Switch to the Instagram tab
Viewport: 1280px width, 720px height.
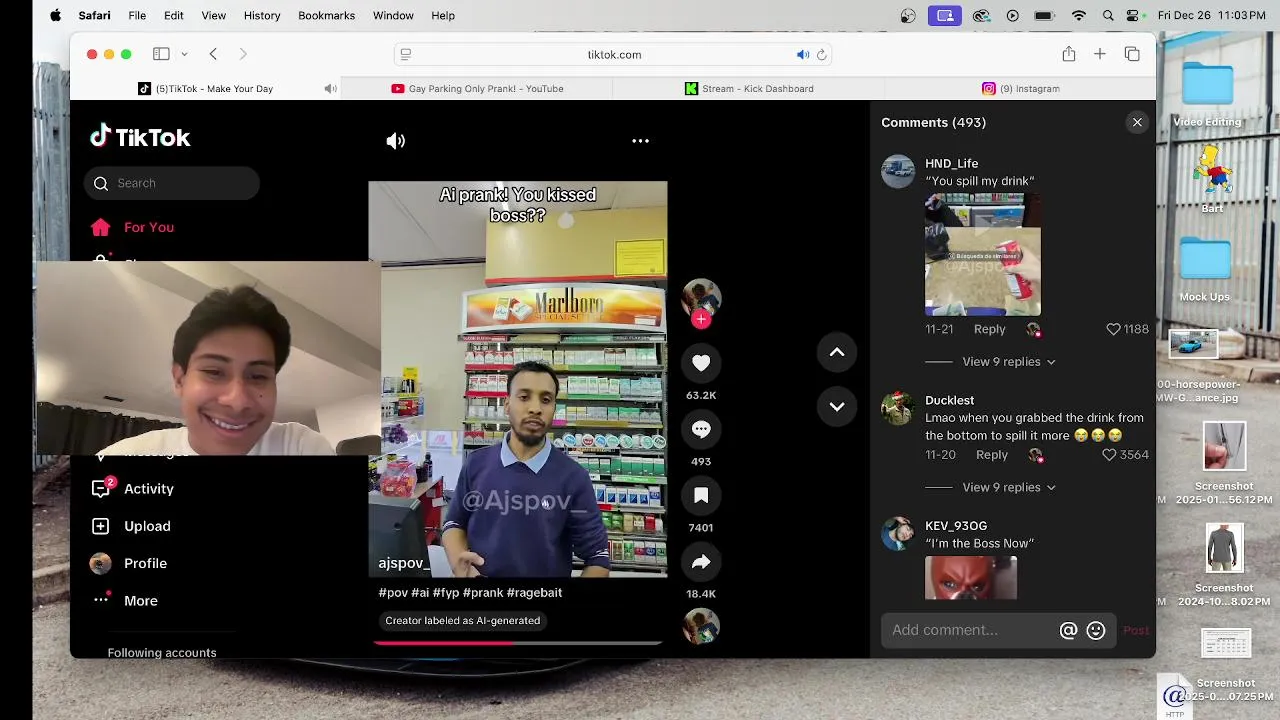point(1020,89)
